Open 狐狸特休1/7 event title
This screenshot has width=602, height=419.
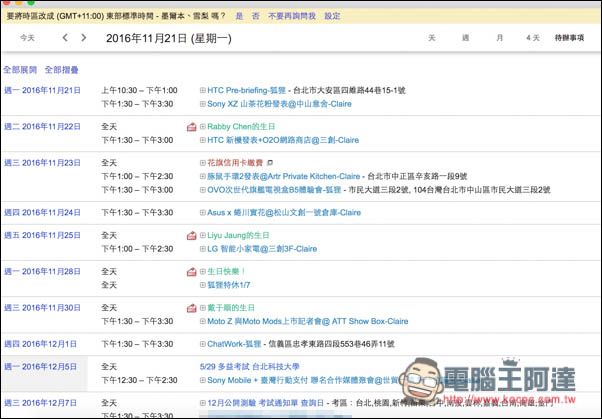(x=229, y=285)
